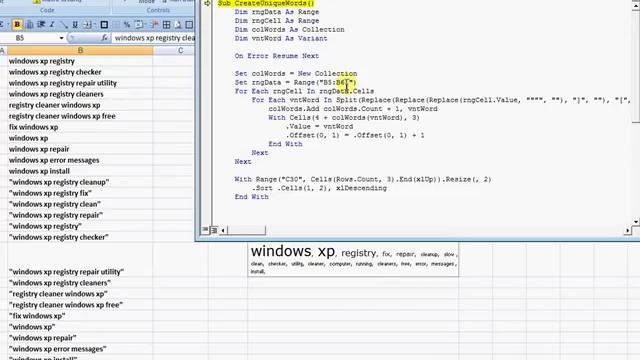Select cell '"windows xp error messages"'
This screenshot has height=360, width=640.
[80, 349]
